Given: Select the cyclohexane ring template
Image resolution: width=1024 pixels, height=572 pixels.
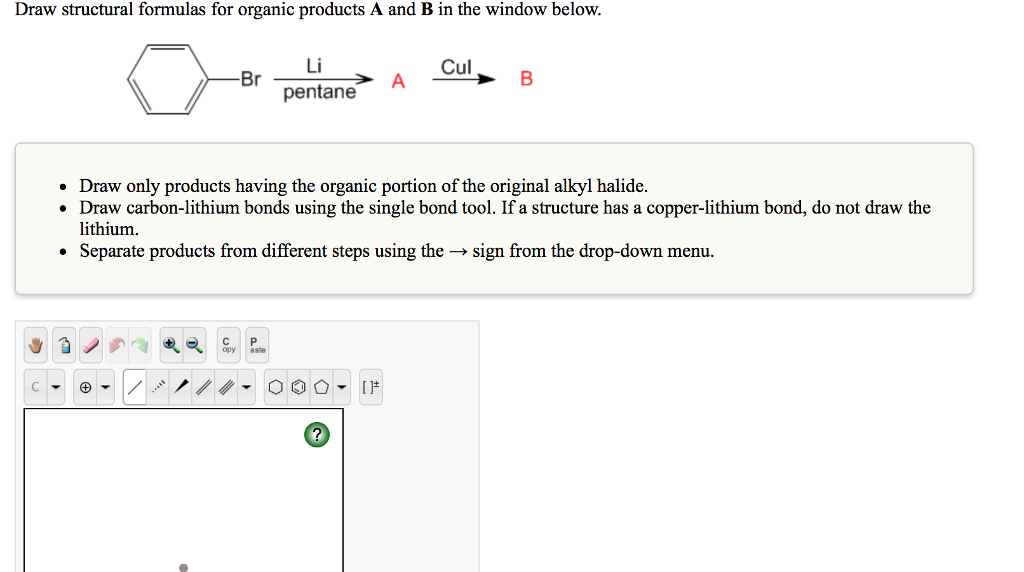Looking at the screenshot, I should click(276, 387).
